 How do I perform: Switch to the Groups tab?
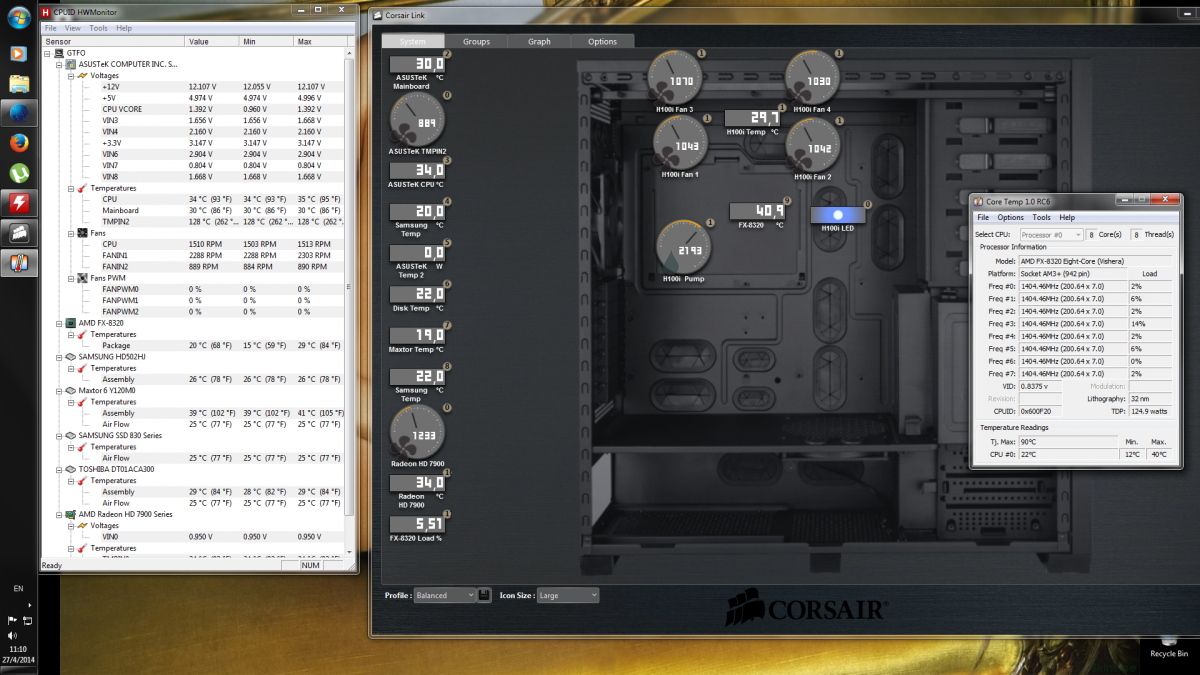476,41
